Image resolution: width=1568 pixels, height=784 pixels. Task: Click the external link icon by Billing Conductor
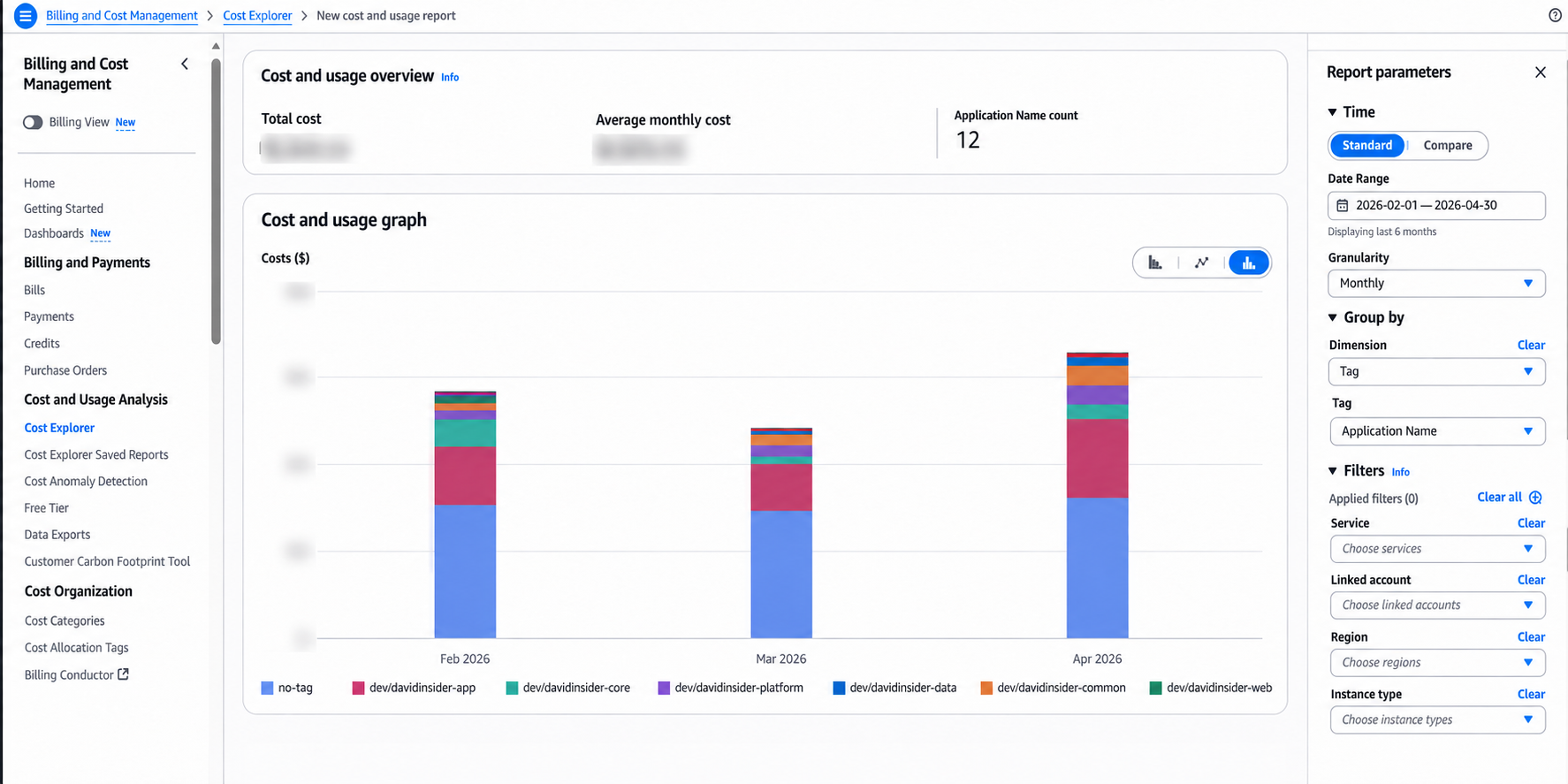(124, 674)
